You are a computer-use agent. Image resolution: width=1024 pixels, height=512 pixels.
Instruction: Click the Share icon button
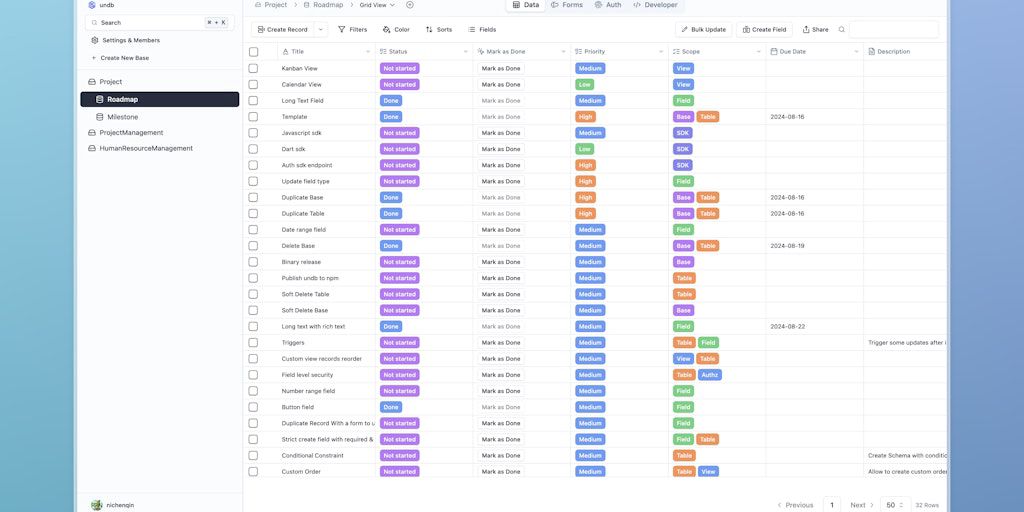pyautogui.click(x=815, y=30)
